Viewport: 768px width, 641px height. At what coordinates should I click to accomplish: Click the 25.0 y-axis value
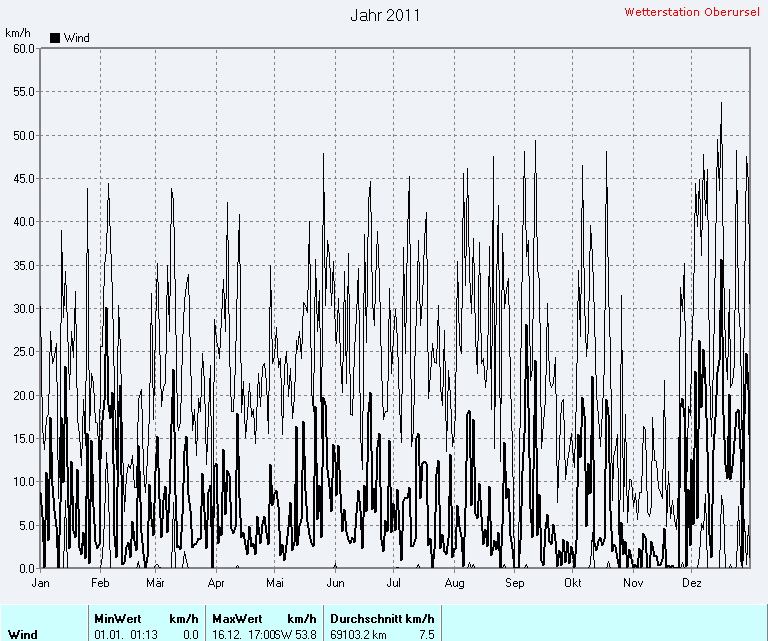[x=24, y=352]
